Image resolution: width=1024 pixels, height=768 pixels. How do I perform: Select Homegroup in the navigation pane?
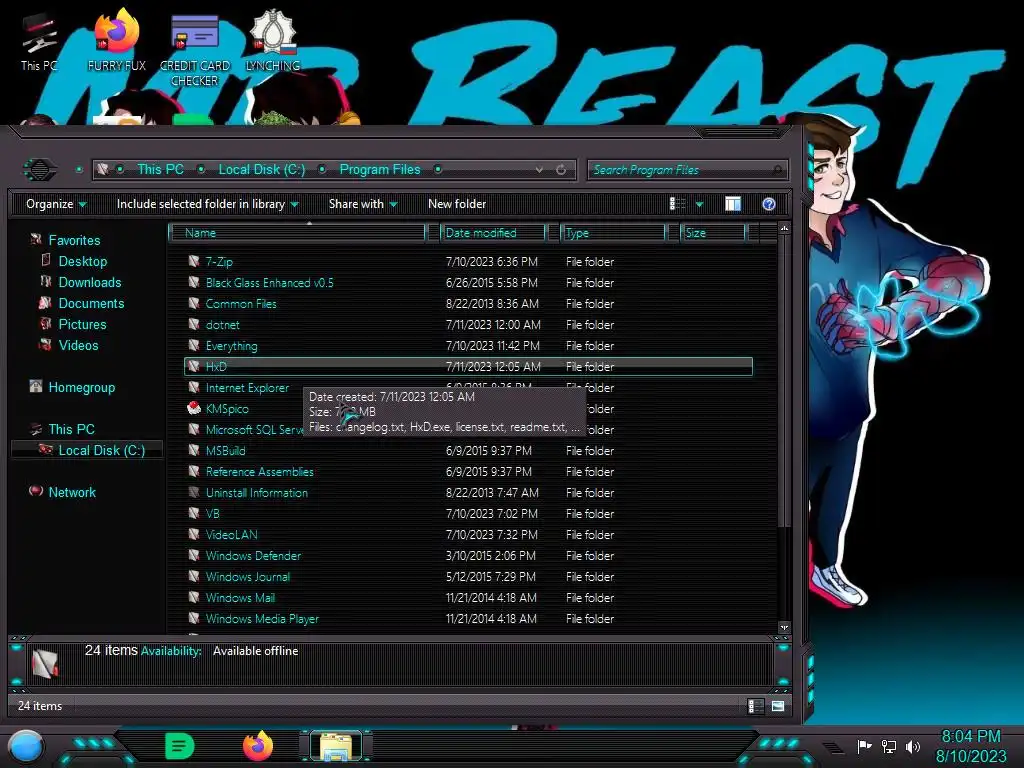pyautogui.click(x=81, y=387)
